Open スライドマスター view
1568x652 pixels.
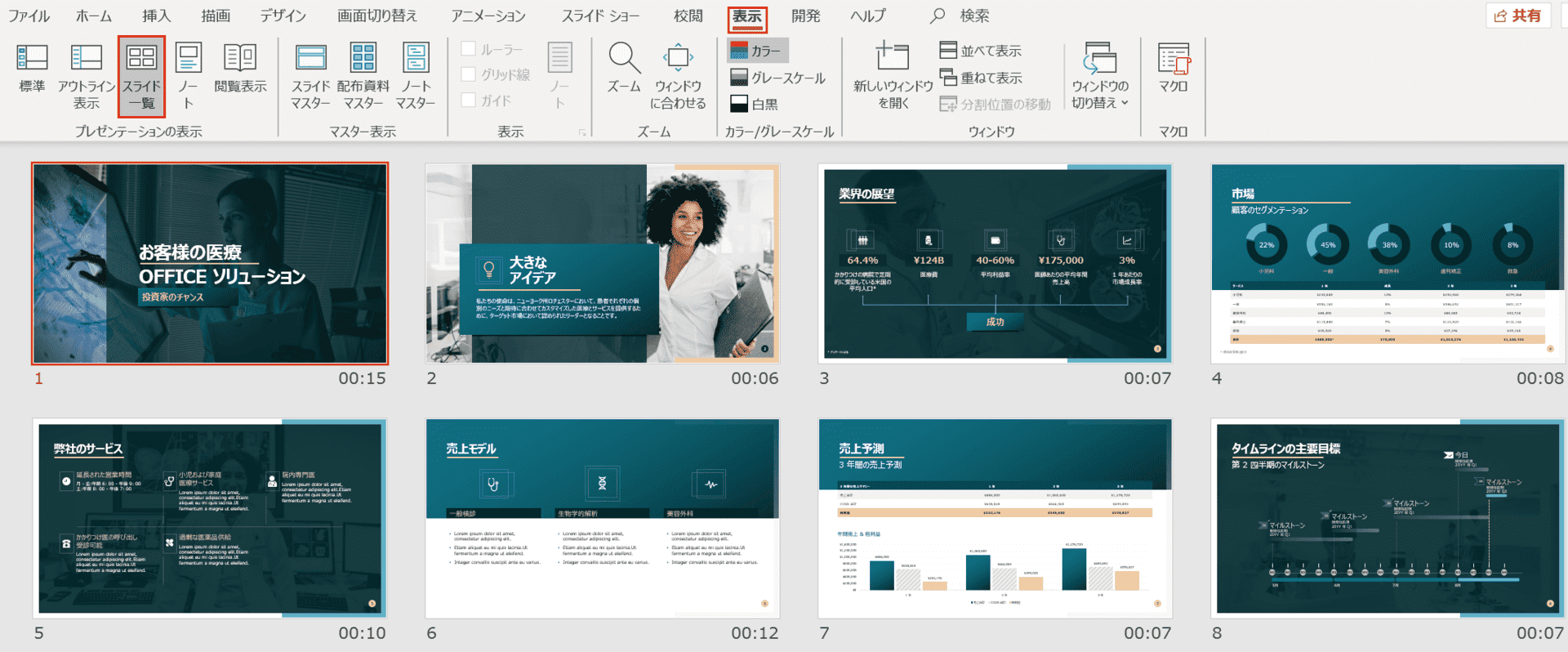(x=310, y=77)
